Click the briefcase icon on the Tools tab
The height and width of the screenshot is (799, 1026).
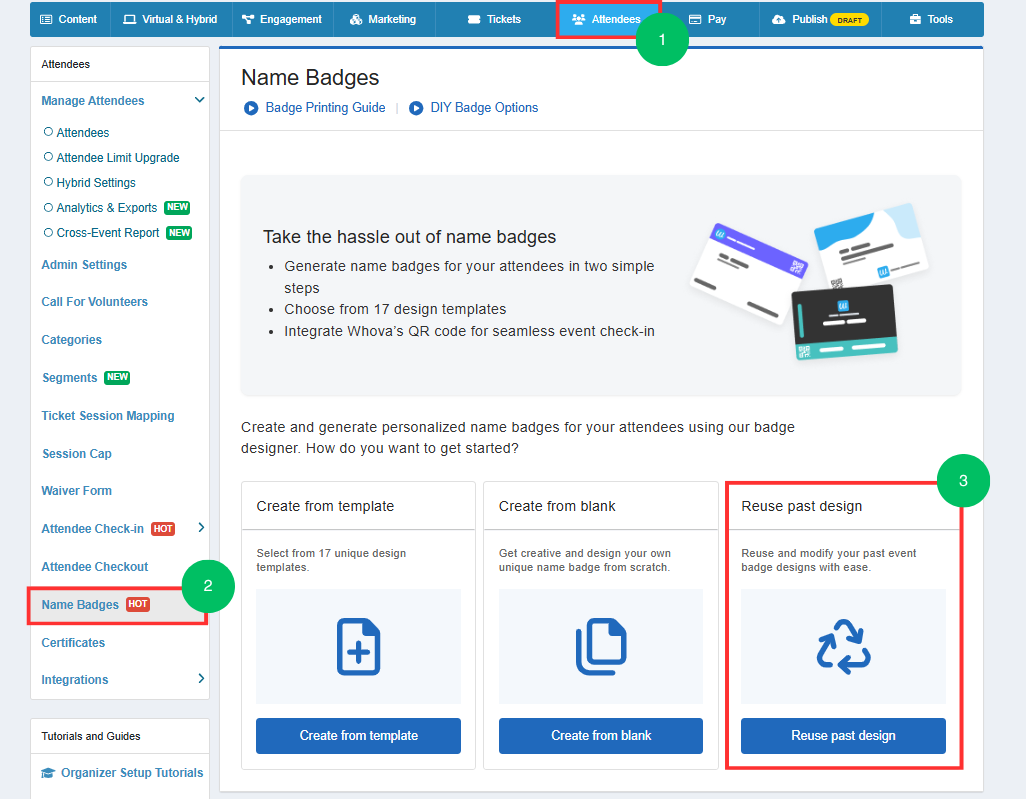(x=915, y=20)
